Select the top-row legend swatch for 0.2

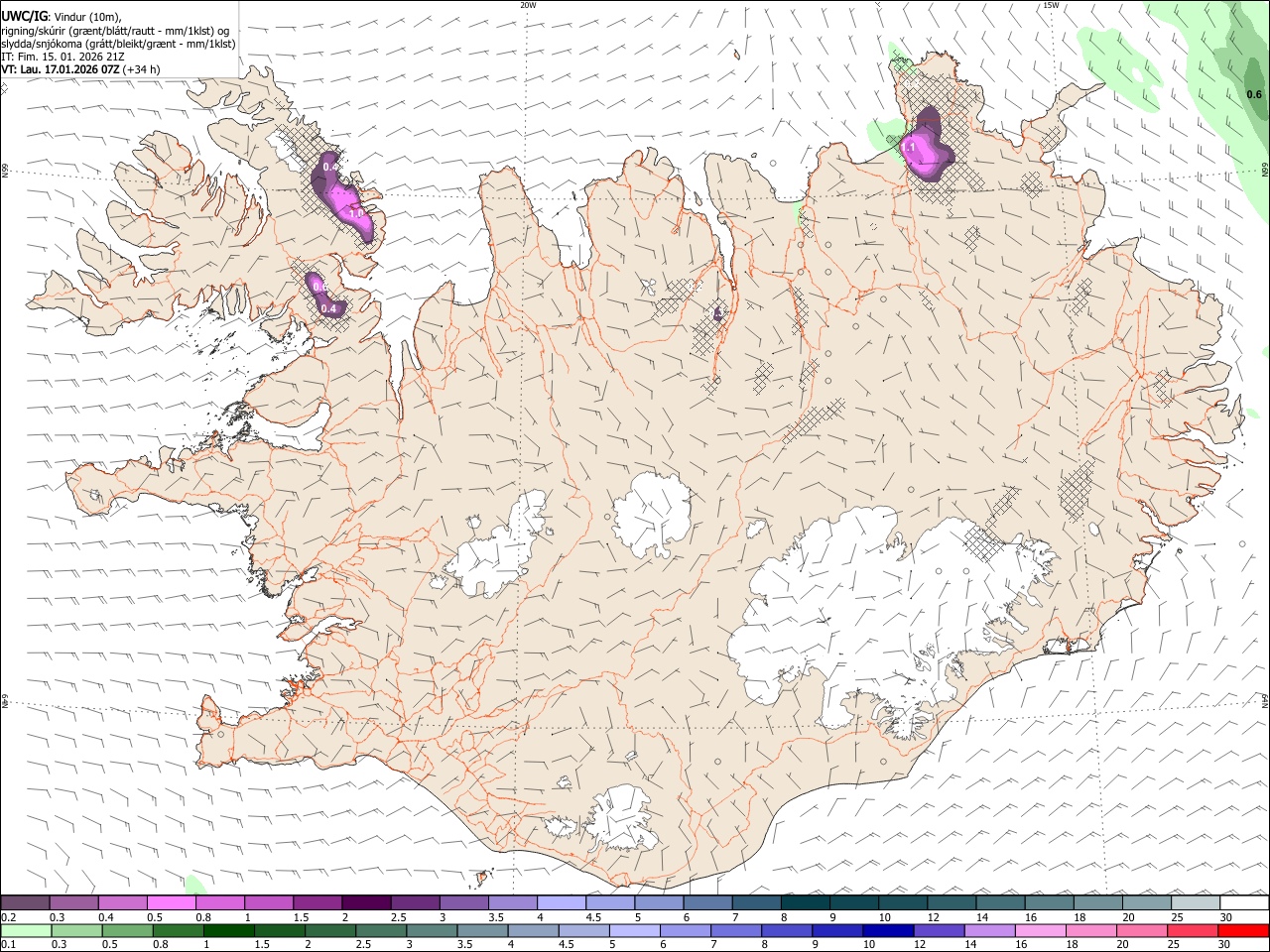pyautogui.click(x=25, y=902)
